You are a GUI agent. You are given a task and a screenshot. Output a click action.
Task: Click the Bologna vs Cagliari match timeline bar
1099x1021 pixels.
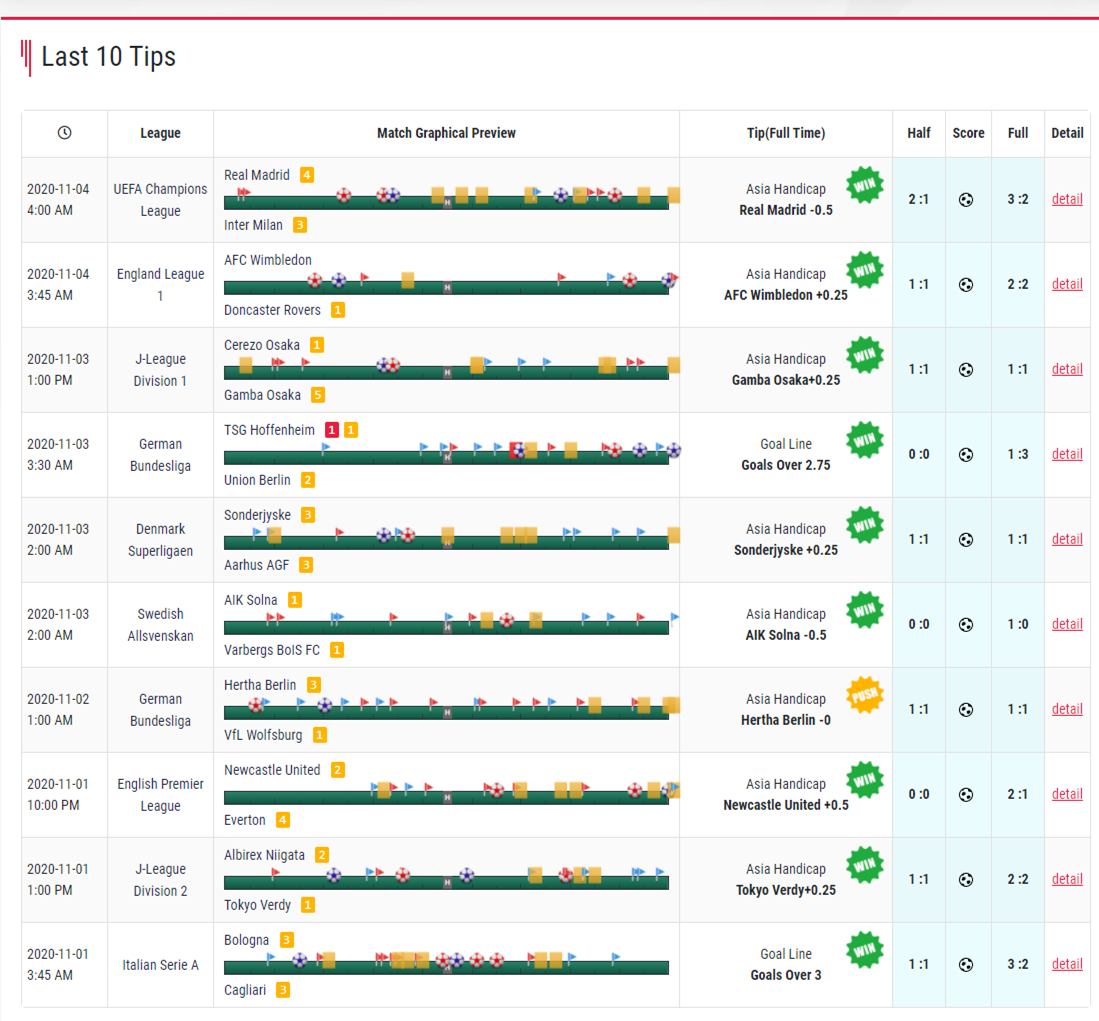446,968
